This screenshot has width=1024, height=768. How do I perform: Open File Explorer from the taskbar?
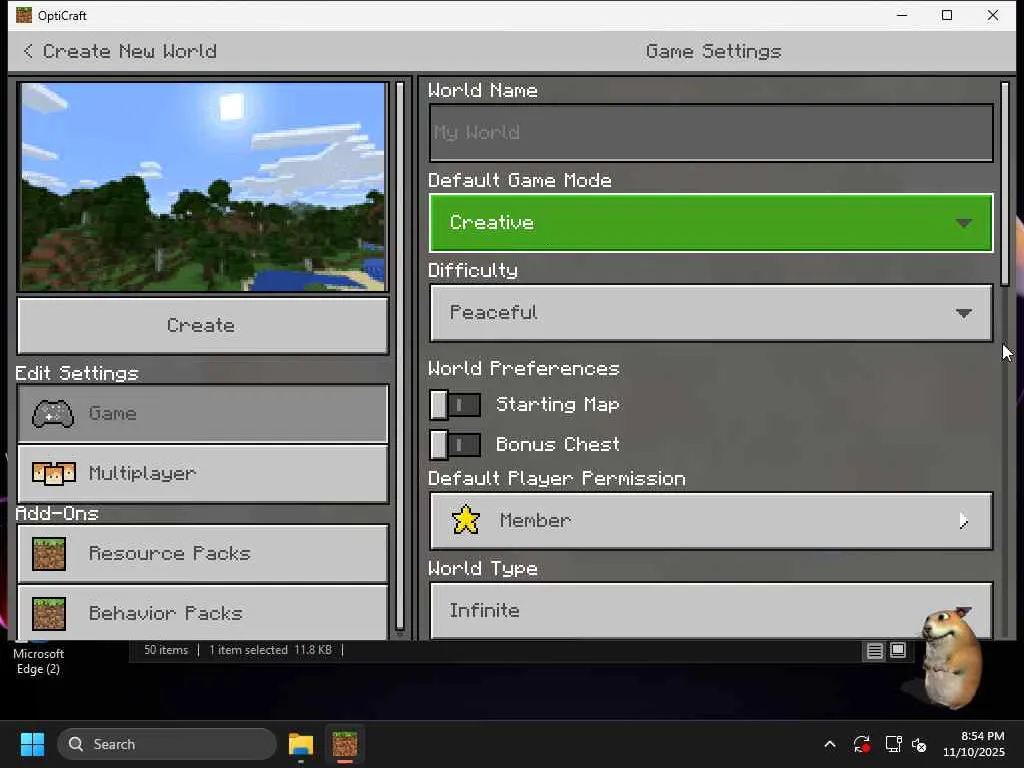coord(301,744)
